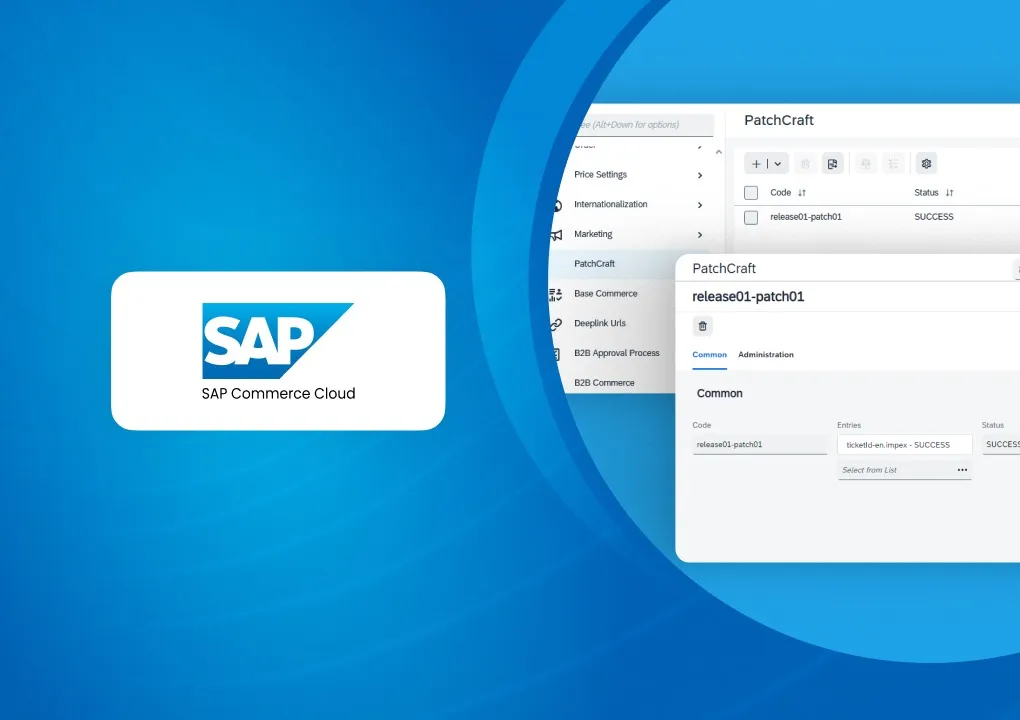Toggle sorting on the Status column

tap(948, 192)
